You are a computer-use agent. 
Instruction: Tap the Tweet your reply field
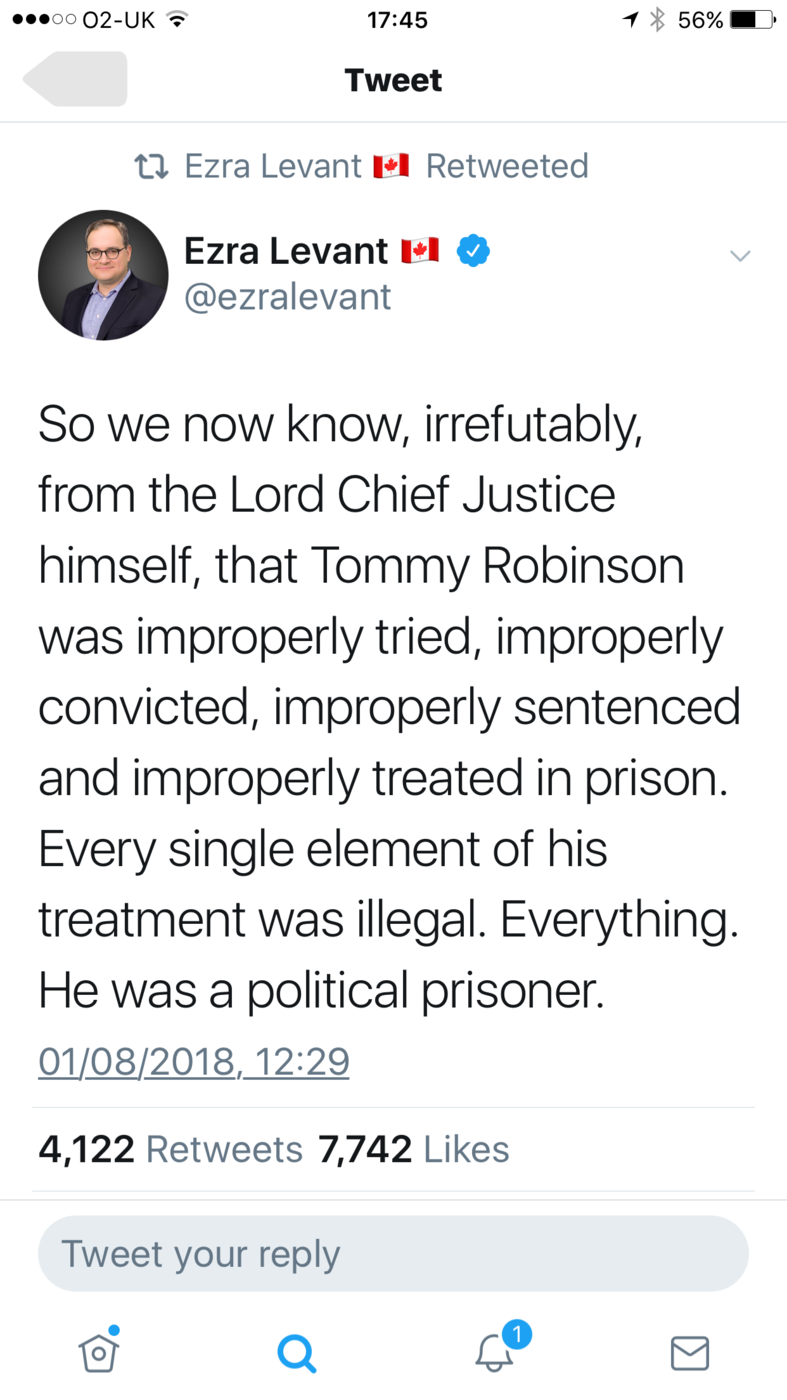[393, 1254]
